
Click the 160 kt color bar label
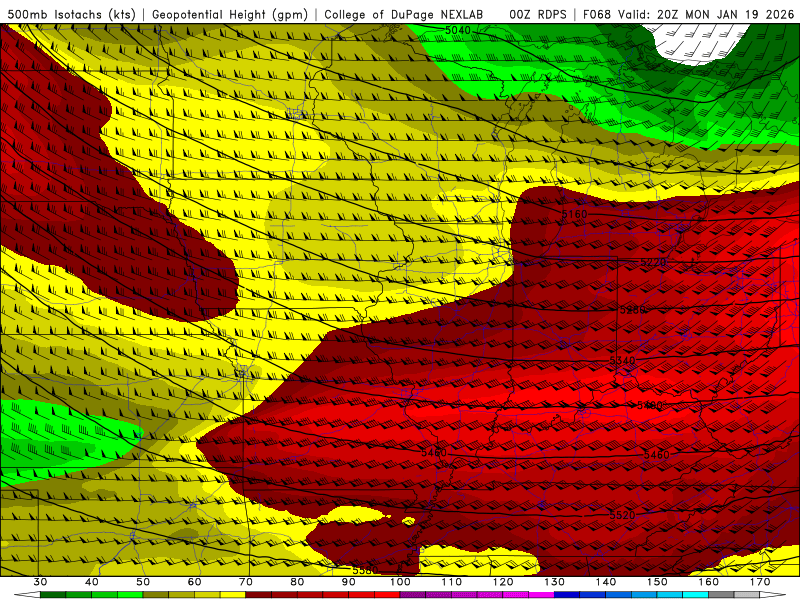[x=709, y=582]
